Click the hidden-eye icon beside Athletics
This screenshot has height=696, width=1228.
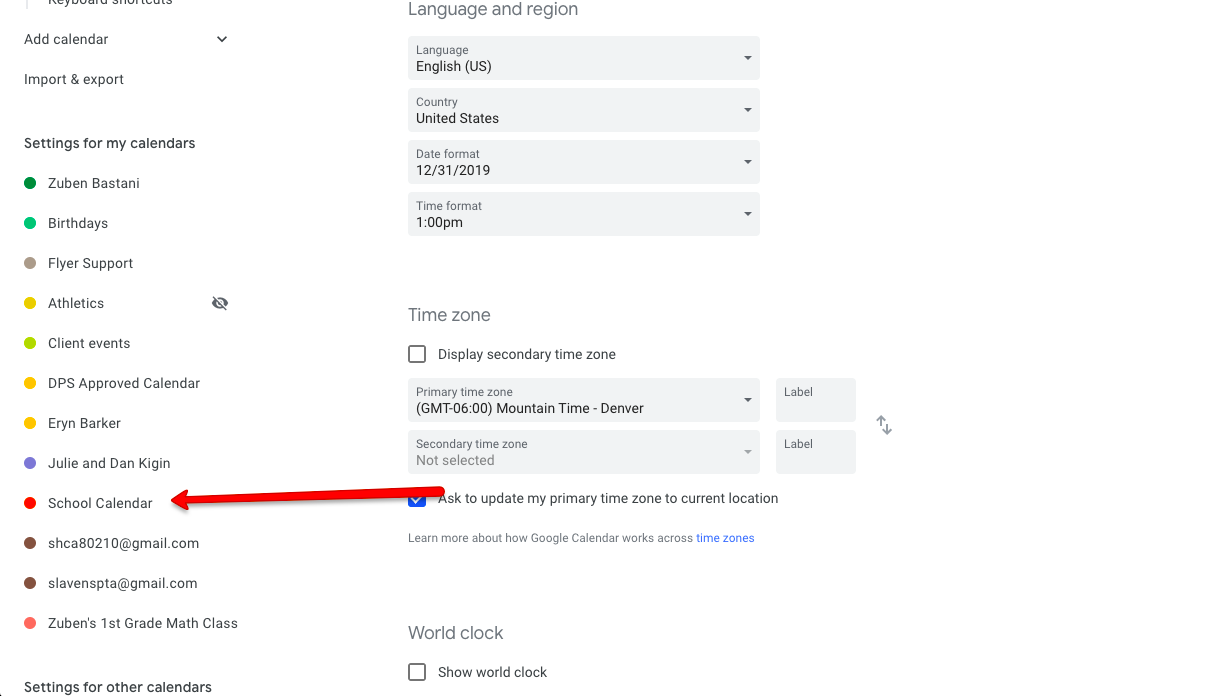(220, 303)
